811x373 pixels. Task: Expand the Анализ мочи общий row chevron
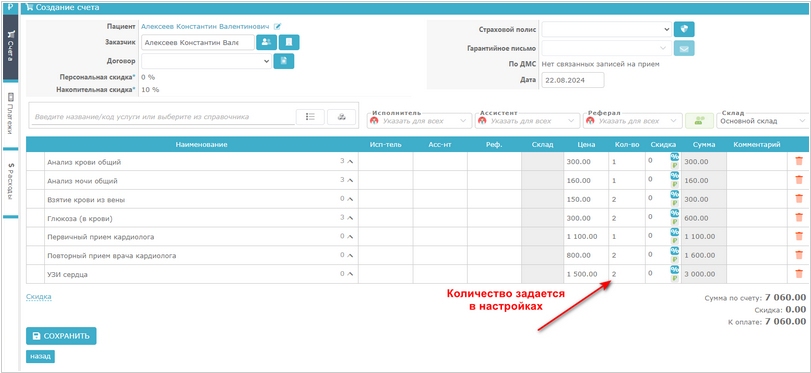[x=350, y=181]
